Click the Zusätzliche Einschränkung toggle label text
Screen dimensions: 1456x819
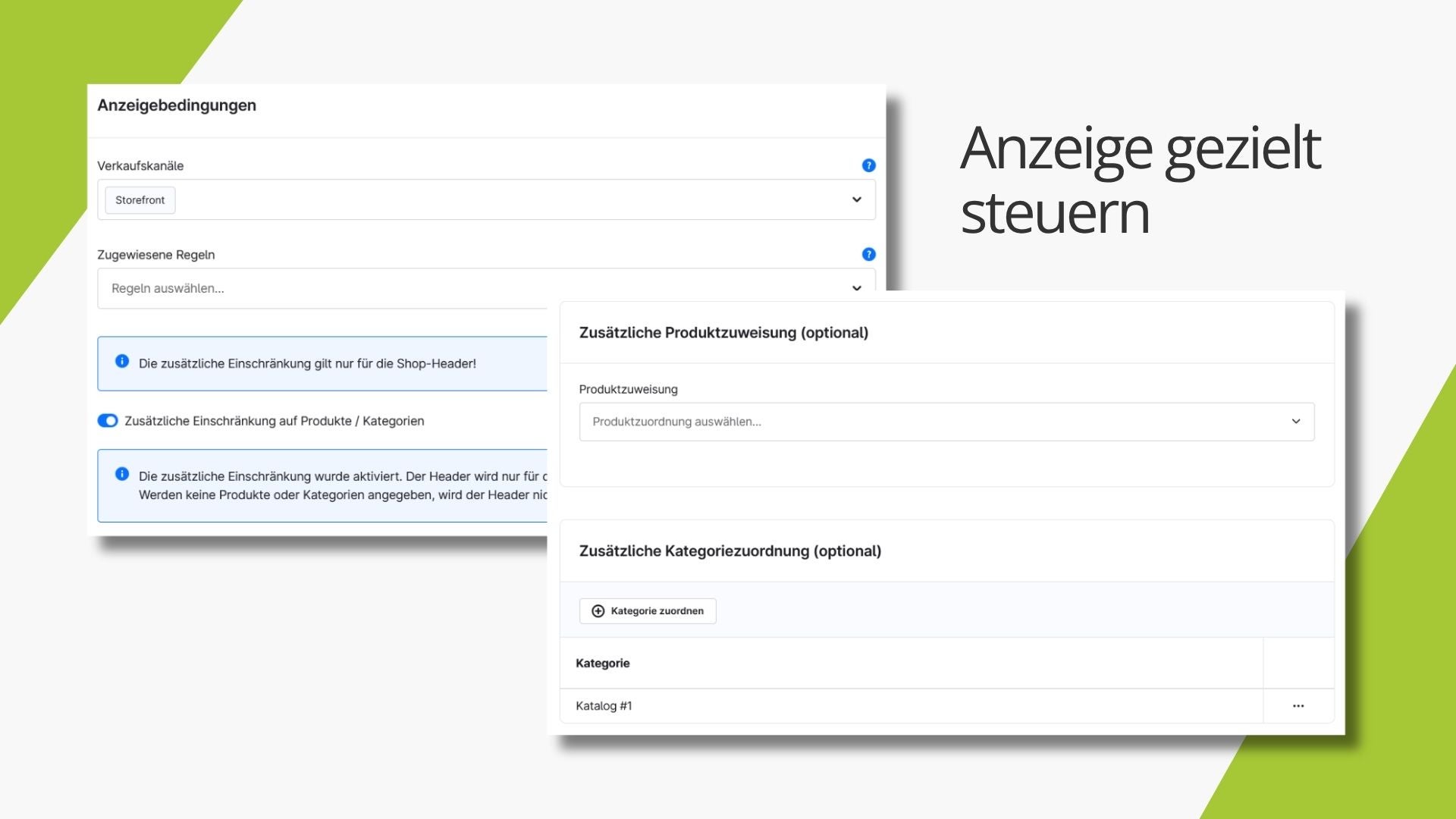[275, 421]
